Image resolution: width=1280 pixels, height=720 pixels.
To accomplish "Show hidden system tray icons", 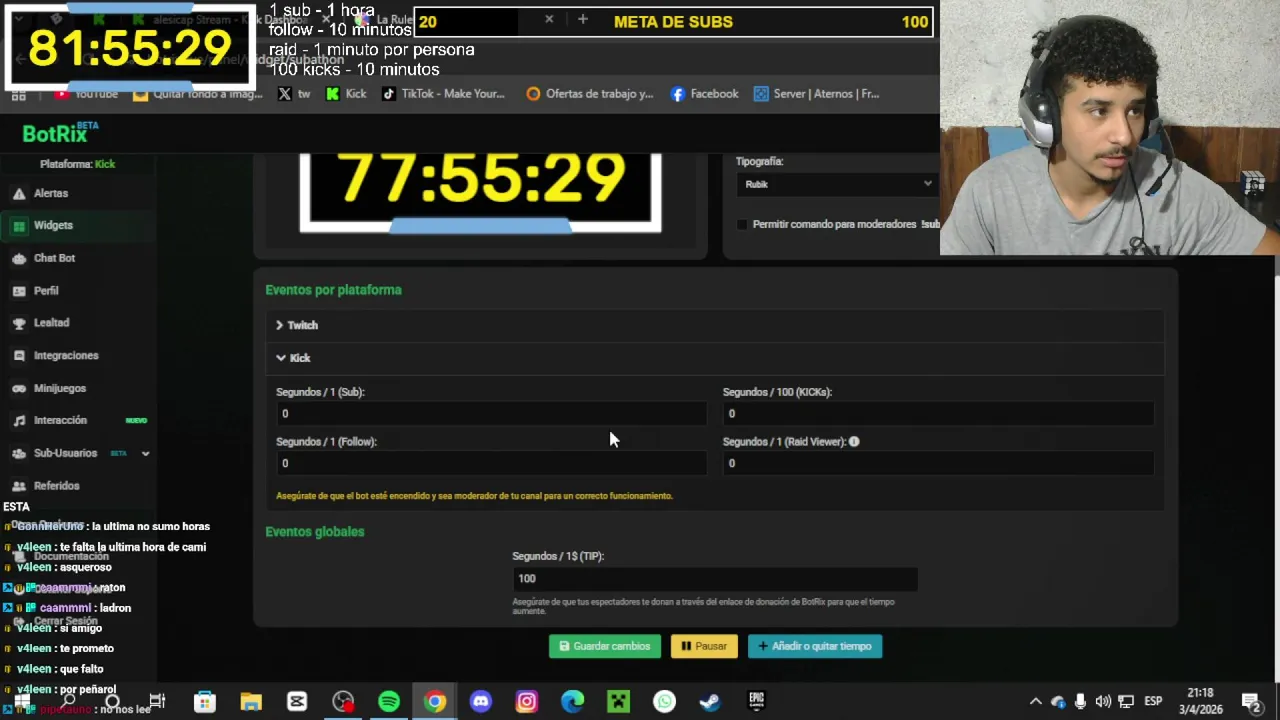I will (x=1035, y=702).
